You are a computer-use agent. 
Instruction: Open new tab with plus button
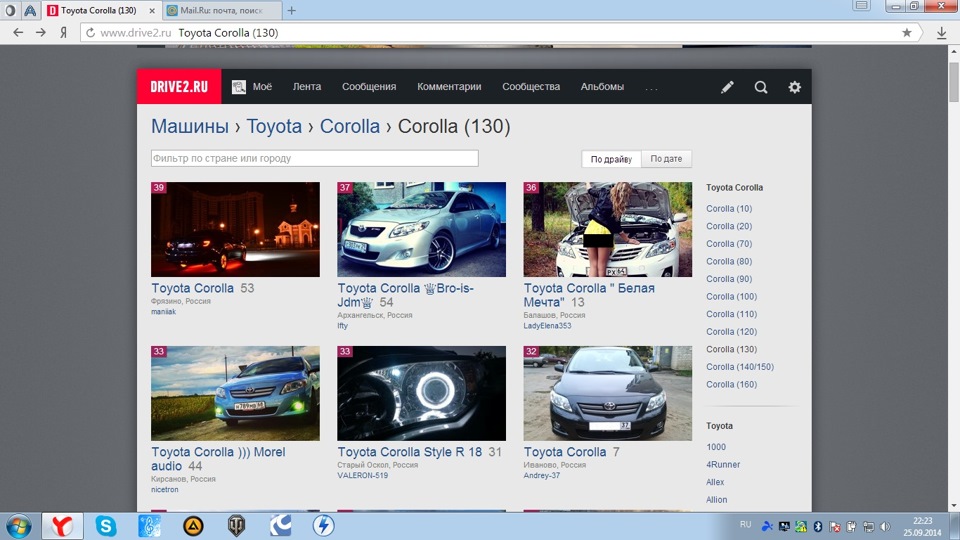tap(291, 10)
